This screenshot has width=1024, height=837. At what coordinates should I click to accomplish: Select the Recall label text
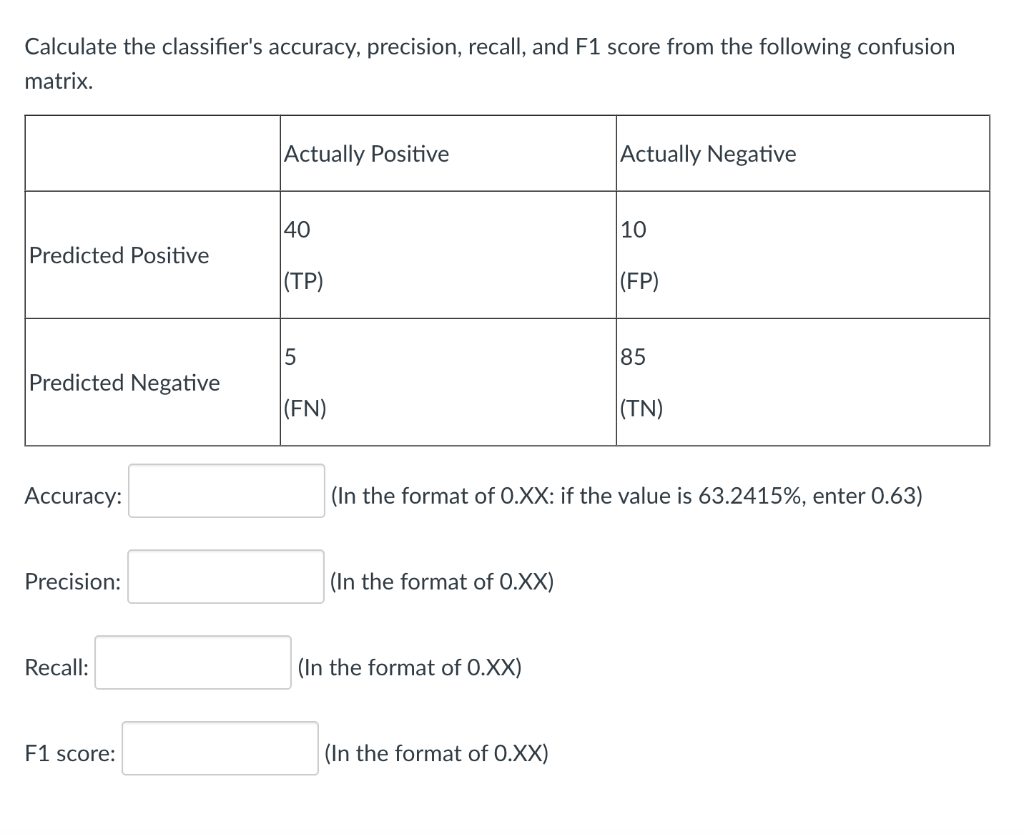[x=57, y=666]
